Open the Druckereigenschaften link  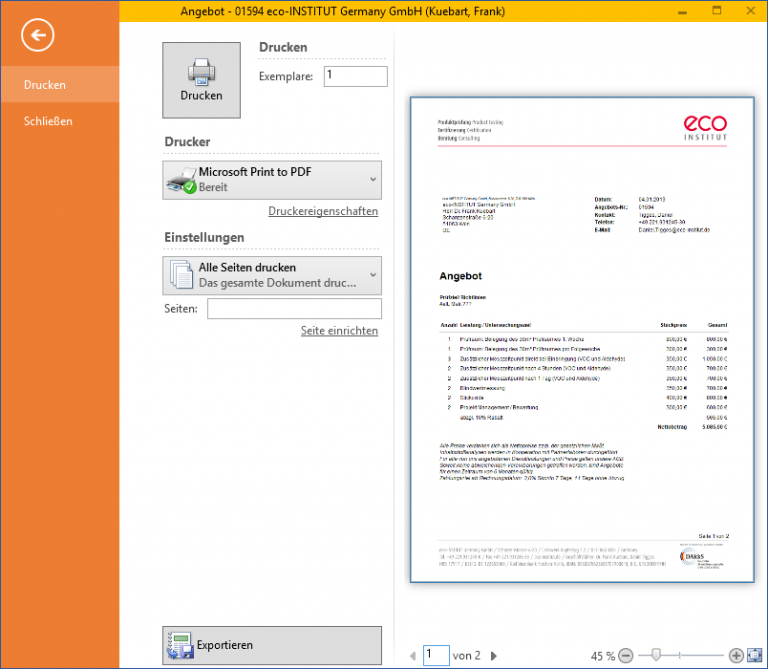click(x=323, y=212)
